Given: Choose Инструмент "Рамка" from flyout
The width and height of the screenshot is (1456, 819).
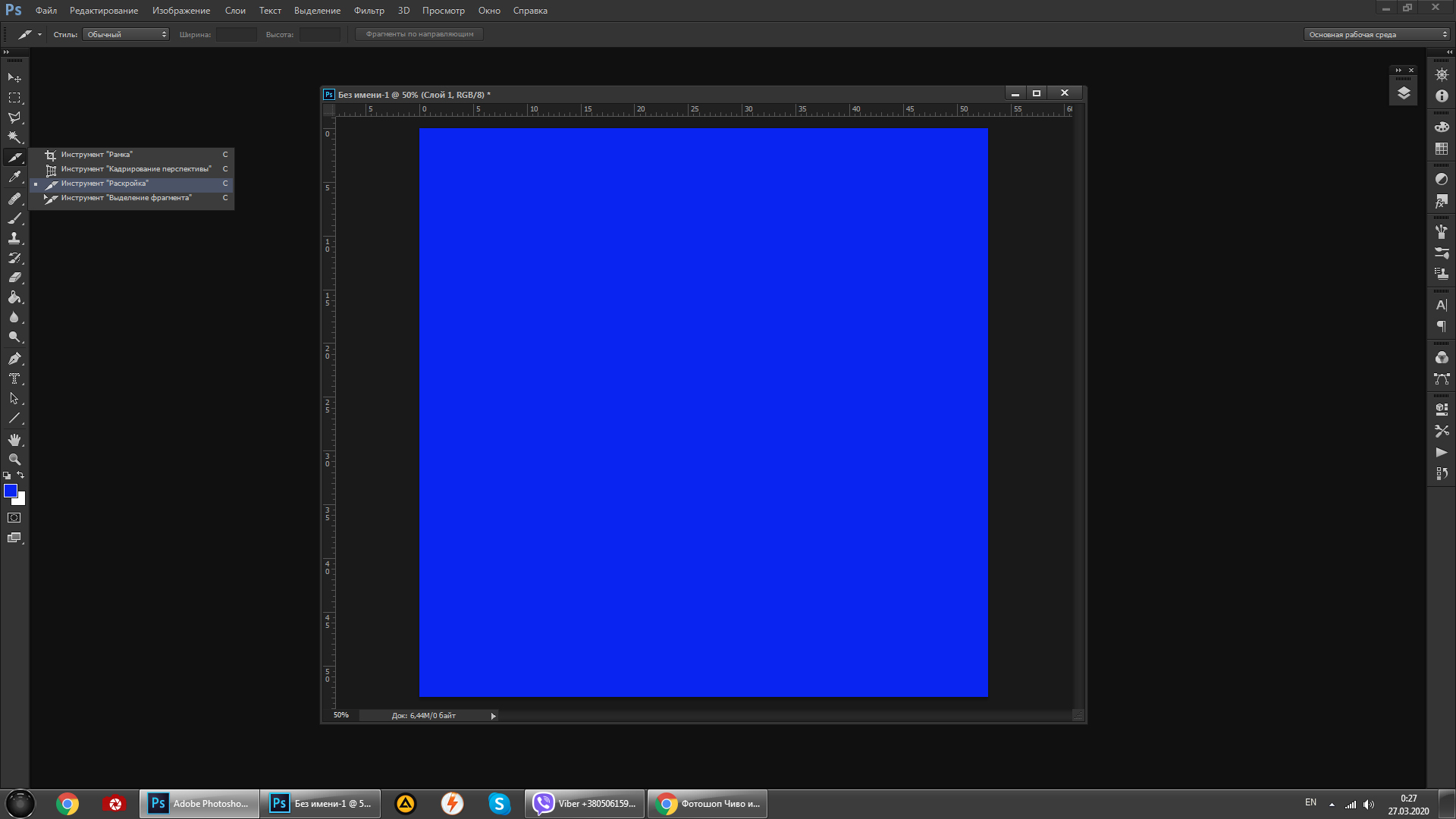Looking at the screenshot, I should (96, 155).
